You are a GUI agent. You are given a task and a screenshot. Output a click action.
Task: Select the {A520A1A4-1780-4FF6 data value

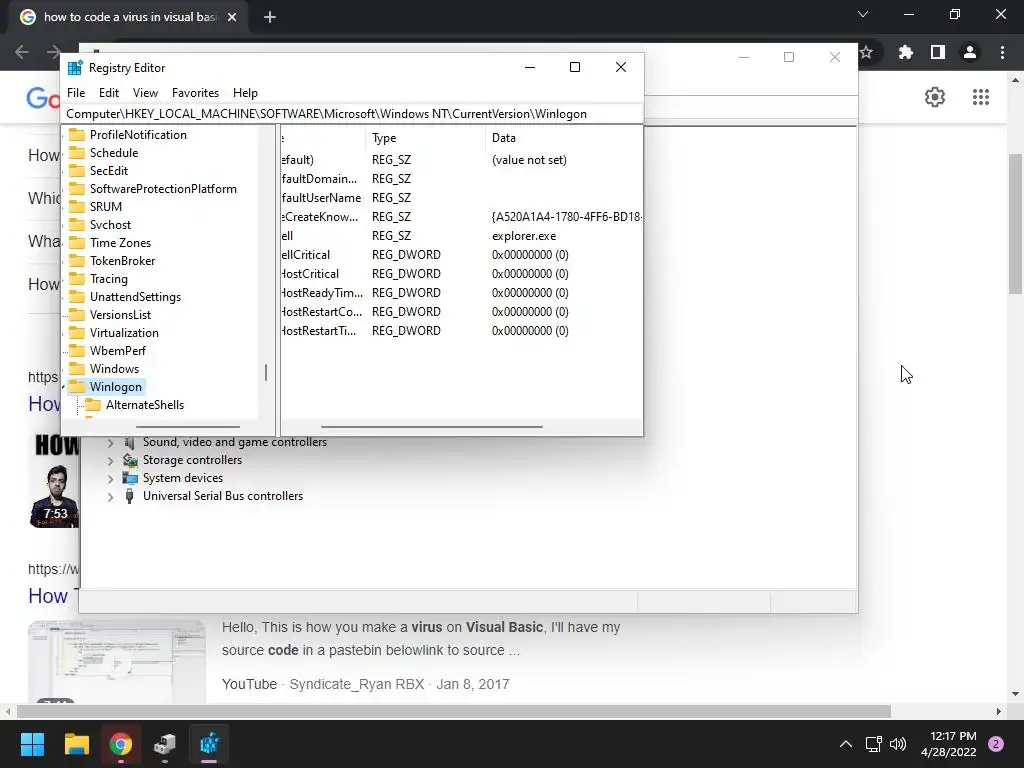(x=566, y=217)
